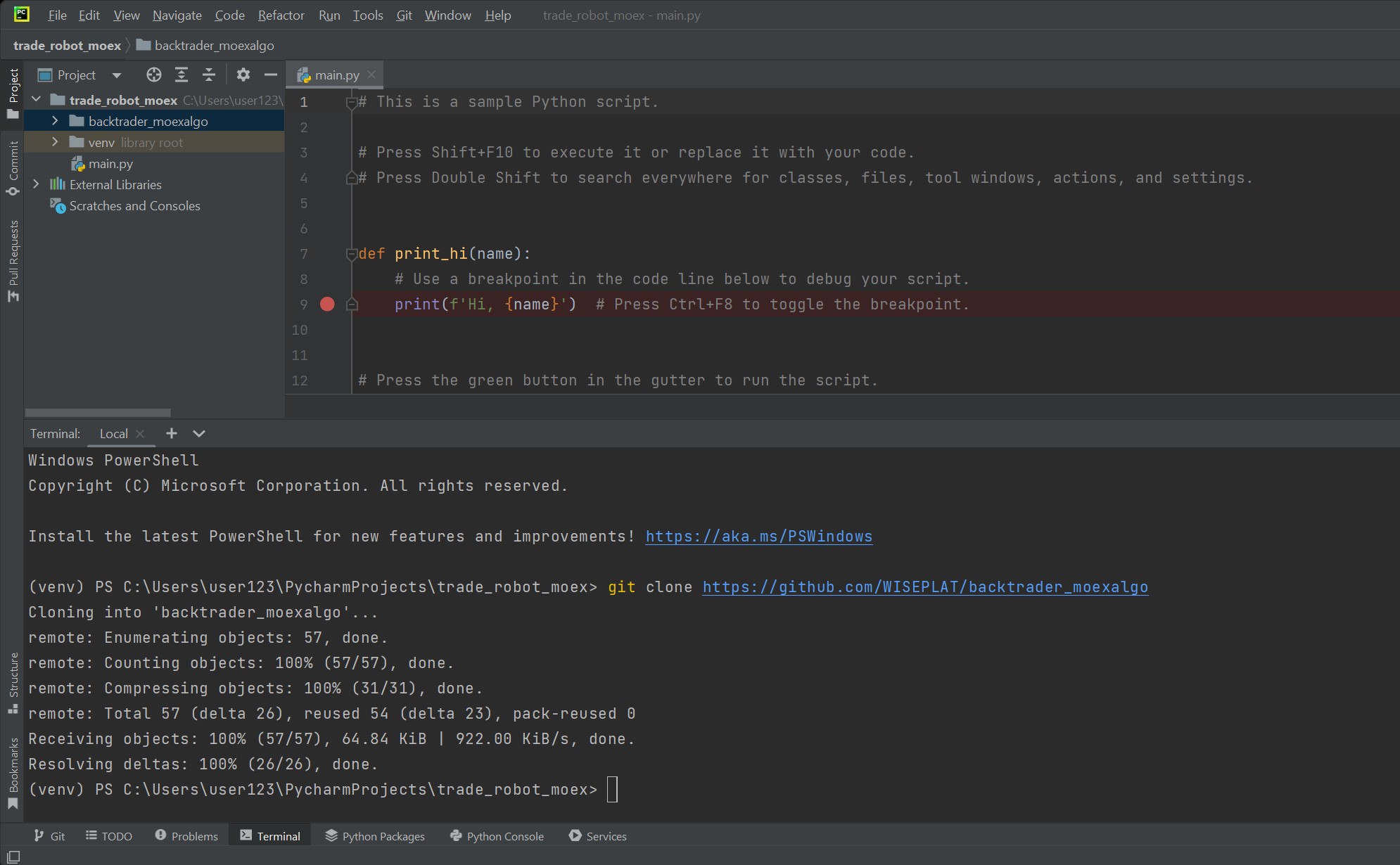This screenshot has height=865, width=1400.
Task: Open new terminal with plus button
Action: [170, 432]
